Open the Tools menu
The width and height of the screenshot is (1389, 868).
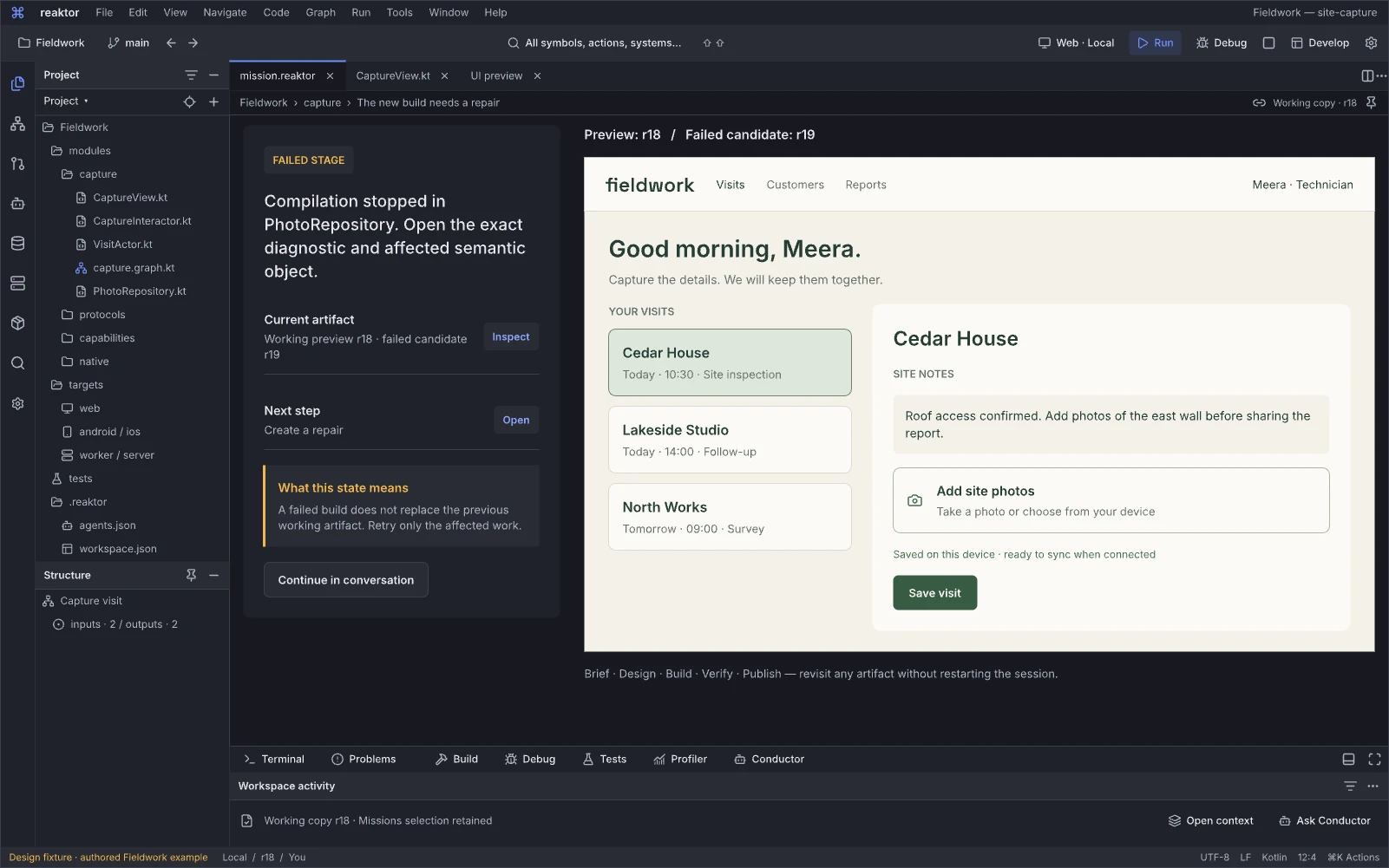point(399,12)
